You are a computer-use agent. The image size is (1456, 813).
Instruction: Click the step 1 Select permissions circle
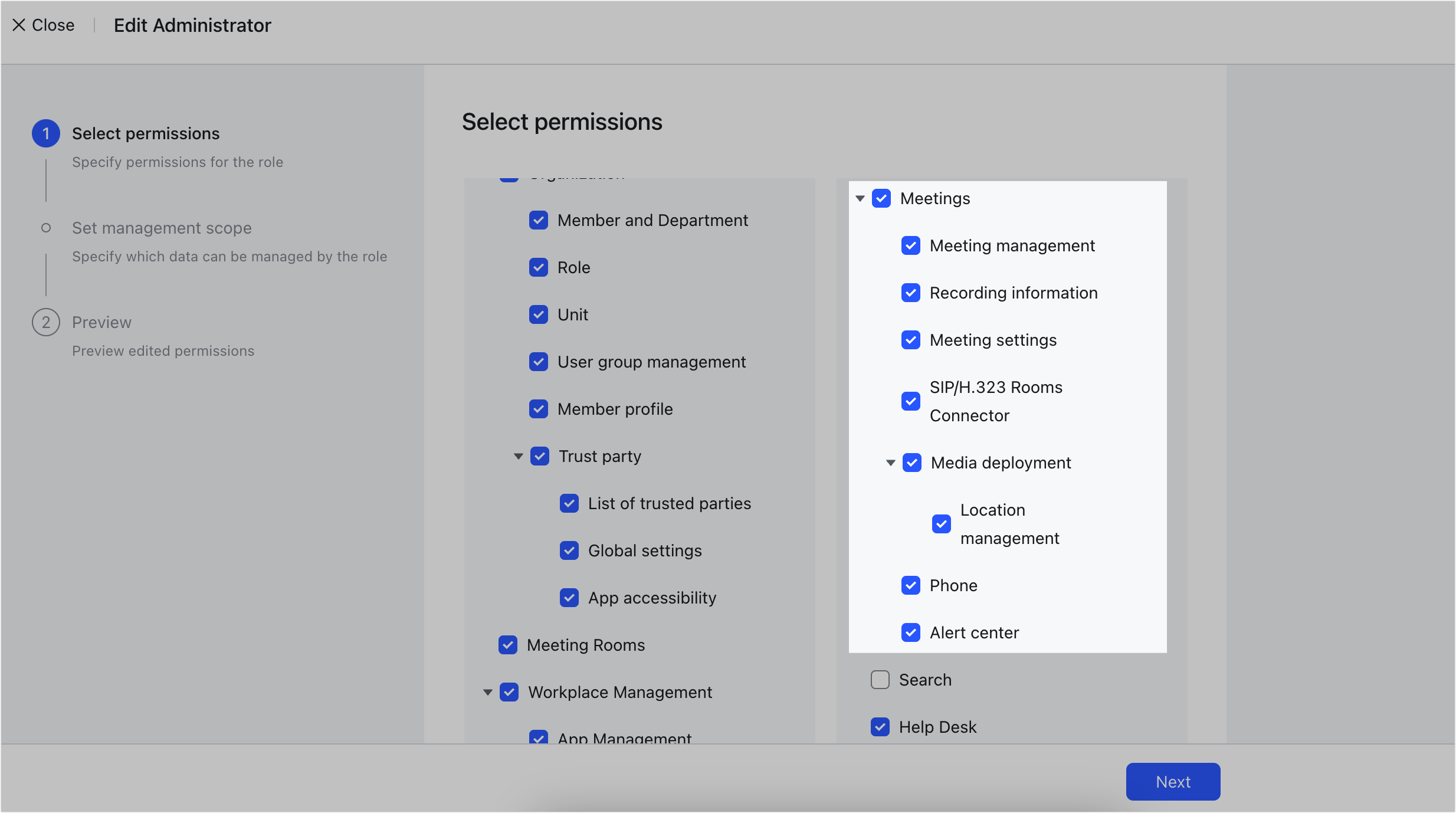coord(45,133)
